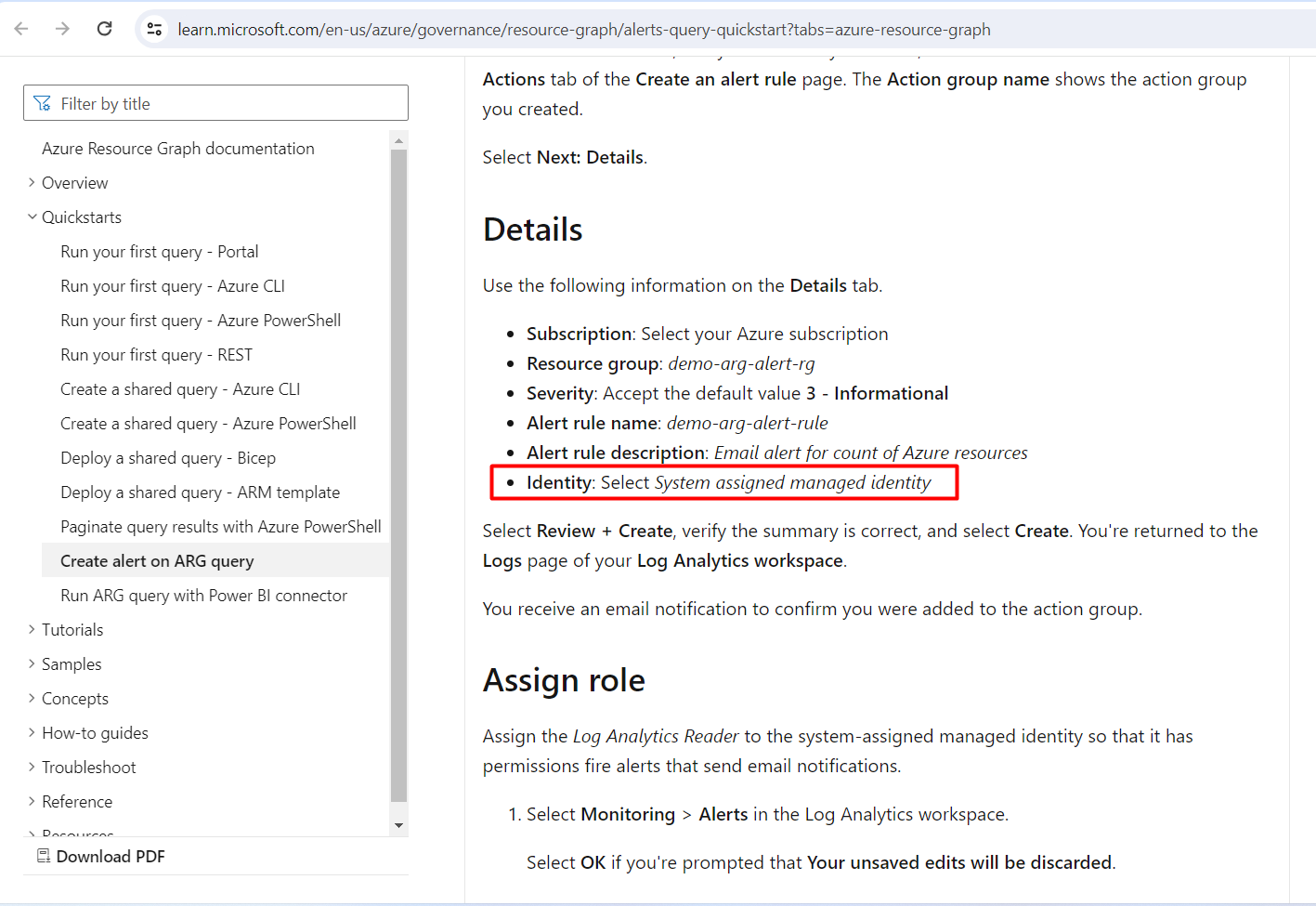Viewport: 1316px width, 906px height.
Task: Open Run your first query - Azure CLI
Action: coord(173,286)
